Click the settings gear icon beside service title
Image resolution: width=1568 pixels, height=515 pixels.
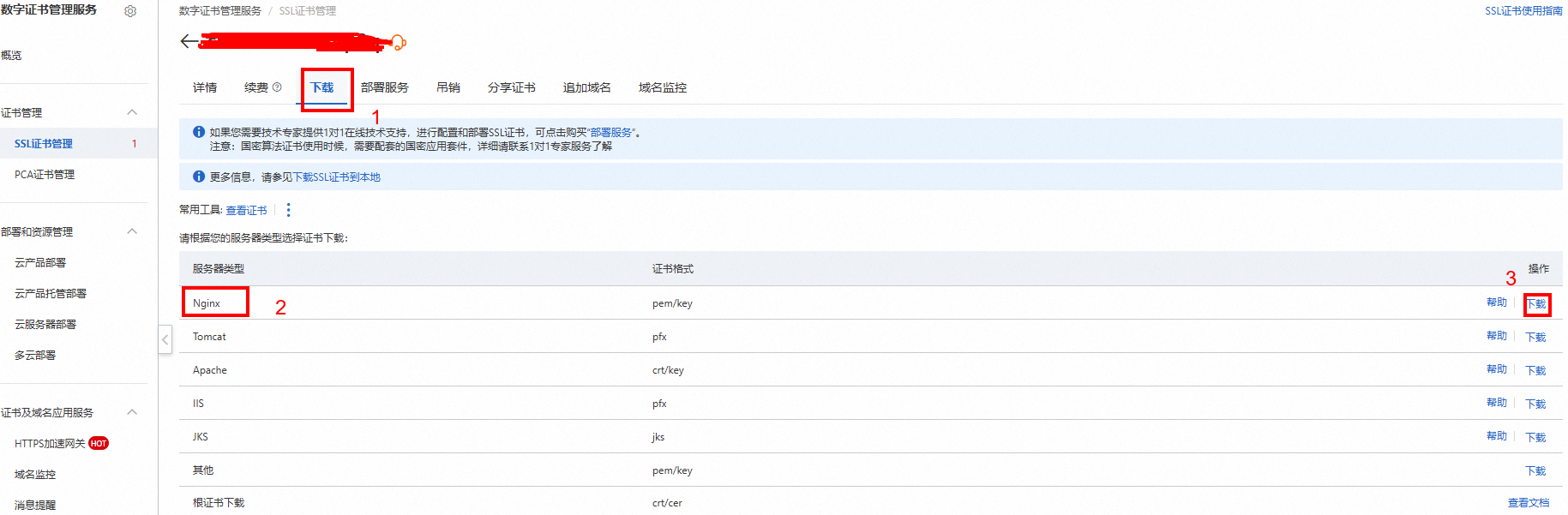pyautogui.click(x=130, y=11)
